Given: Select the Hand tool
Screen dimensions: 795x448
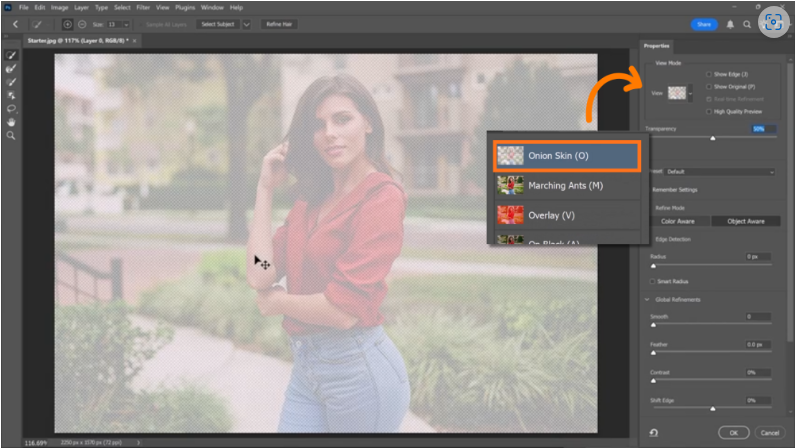Looking at the screenshot, I should pyautogui.click(x=11, y=122).
